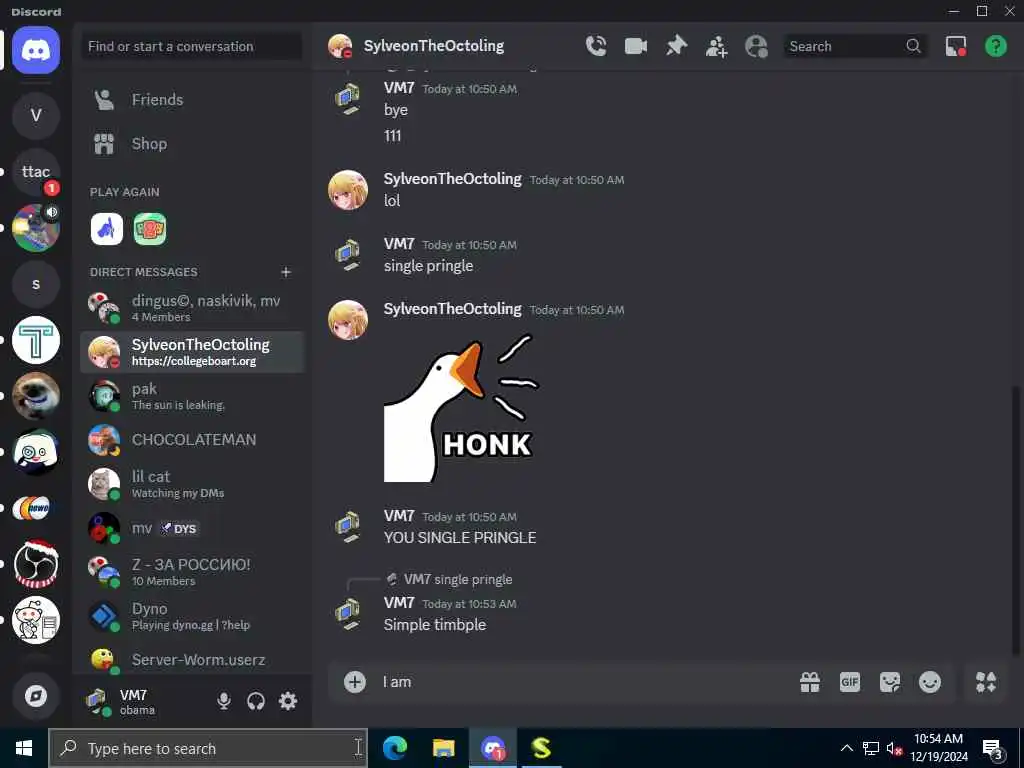Upload a file with the plus button
The image size is (1024, 768).
coord(355,682)
